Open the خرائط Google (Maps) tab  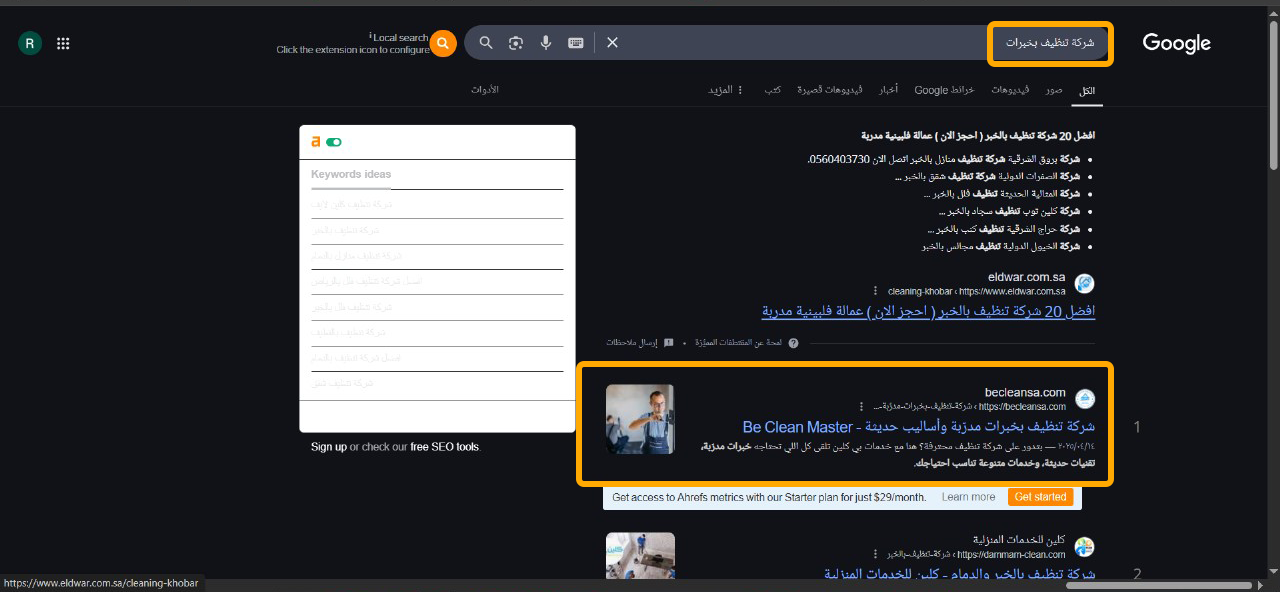click(x=944, y=90)
